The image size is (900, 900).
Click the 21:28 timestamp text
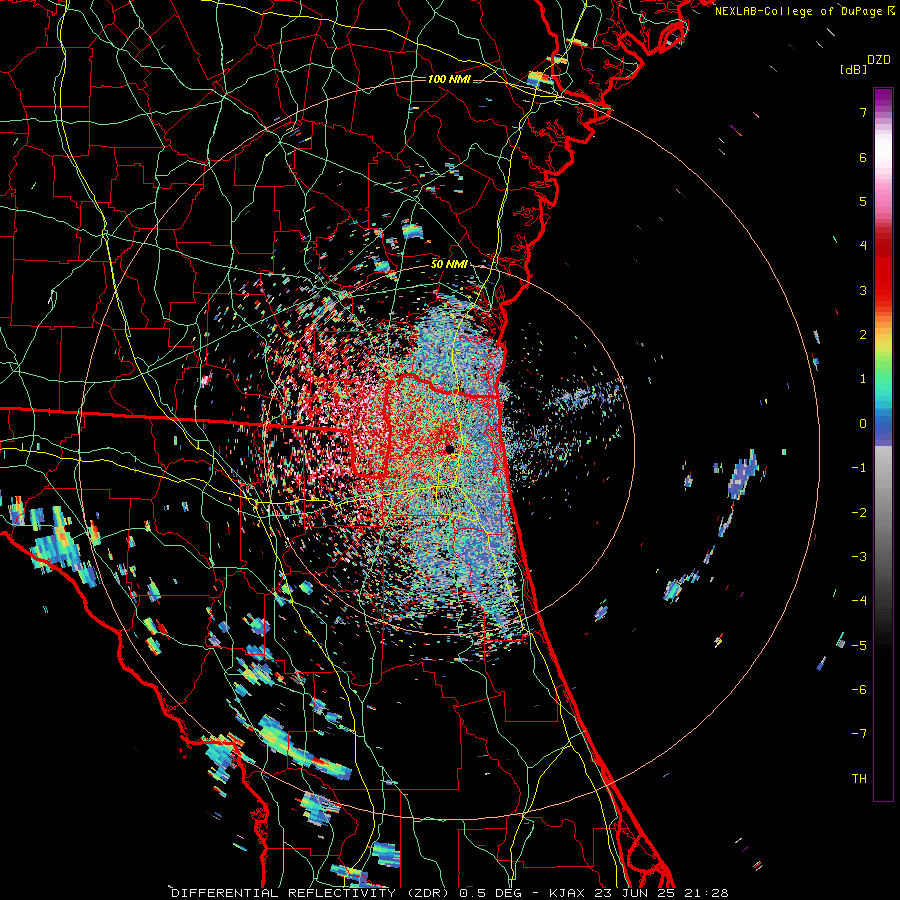tap(706, 893)
